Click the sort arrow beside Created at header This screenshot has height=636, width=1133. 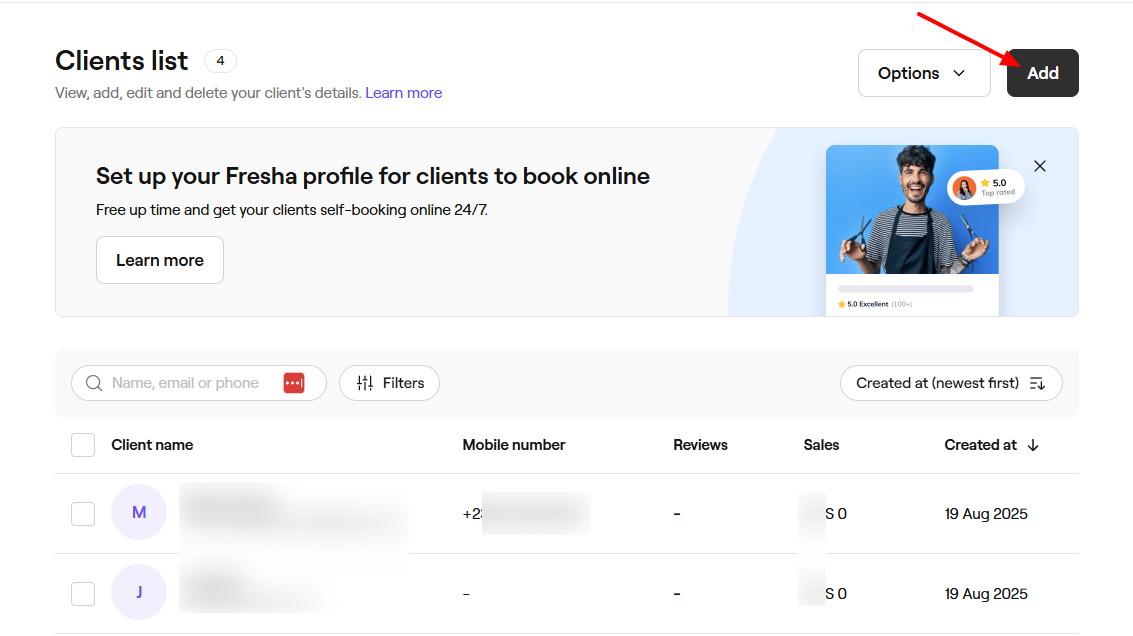click(1033, 445)
